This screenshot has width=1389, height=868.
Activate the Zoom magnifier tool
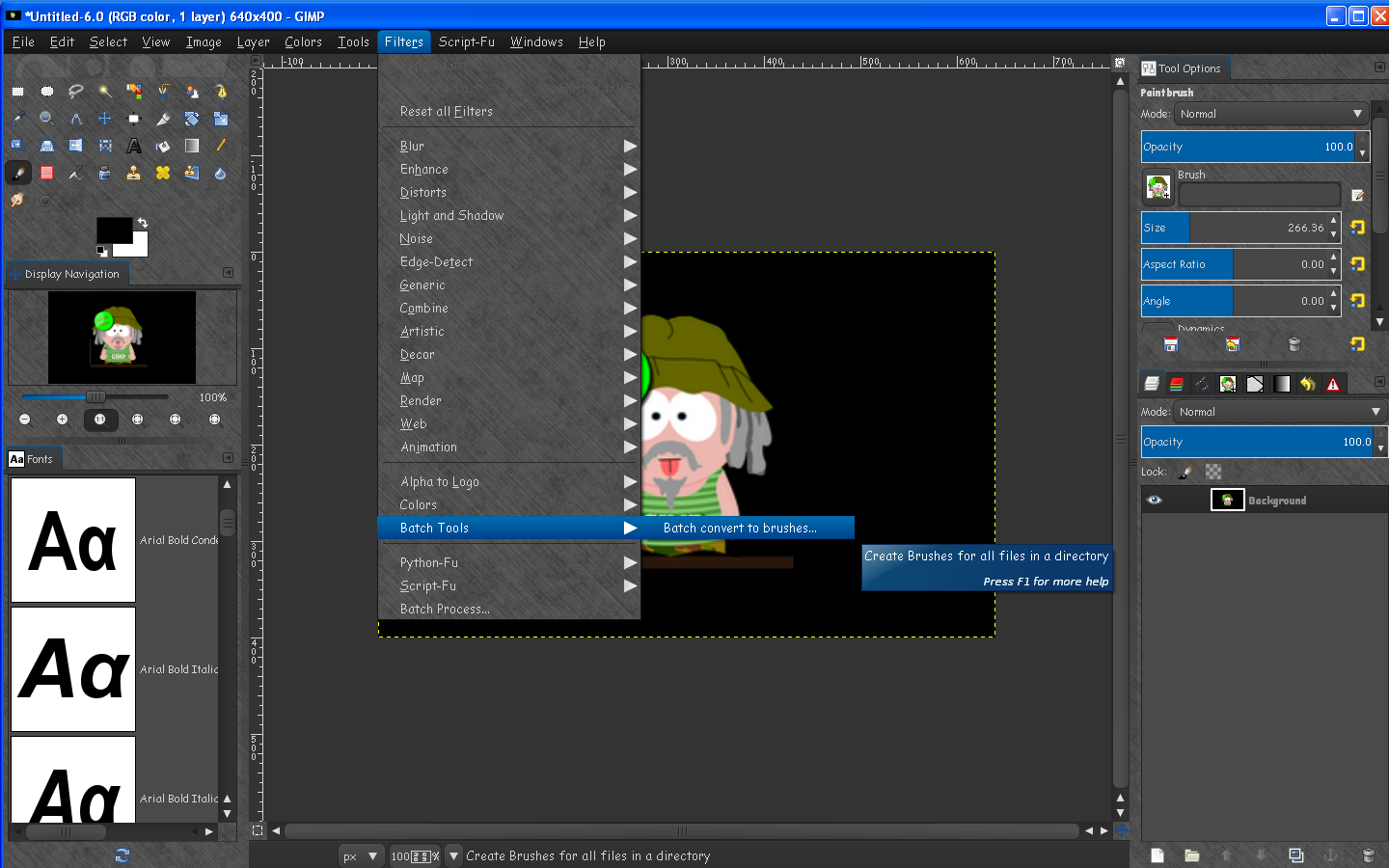point(46,119)
